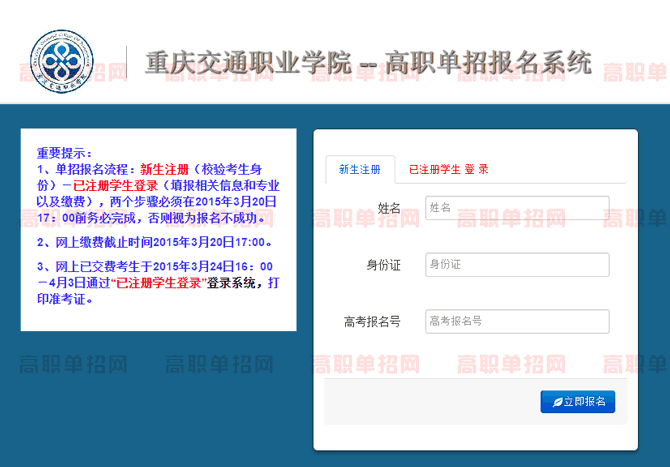The width and height of the screenshot is (670, 467).
Task: Focus the 姓名 input field
Action: coord(517,208)
